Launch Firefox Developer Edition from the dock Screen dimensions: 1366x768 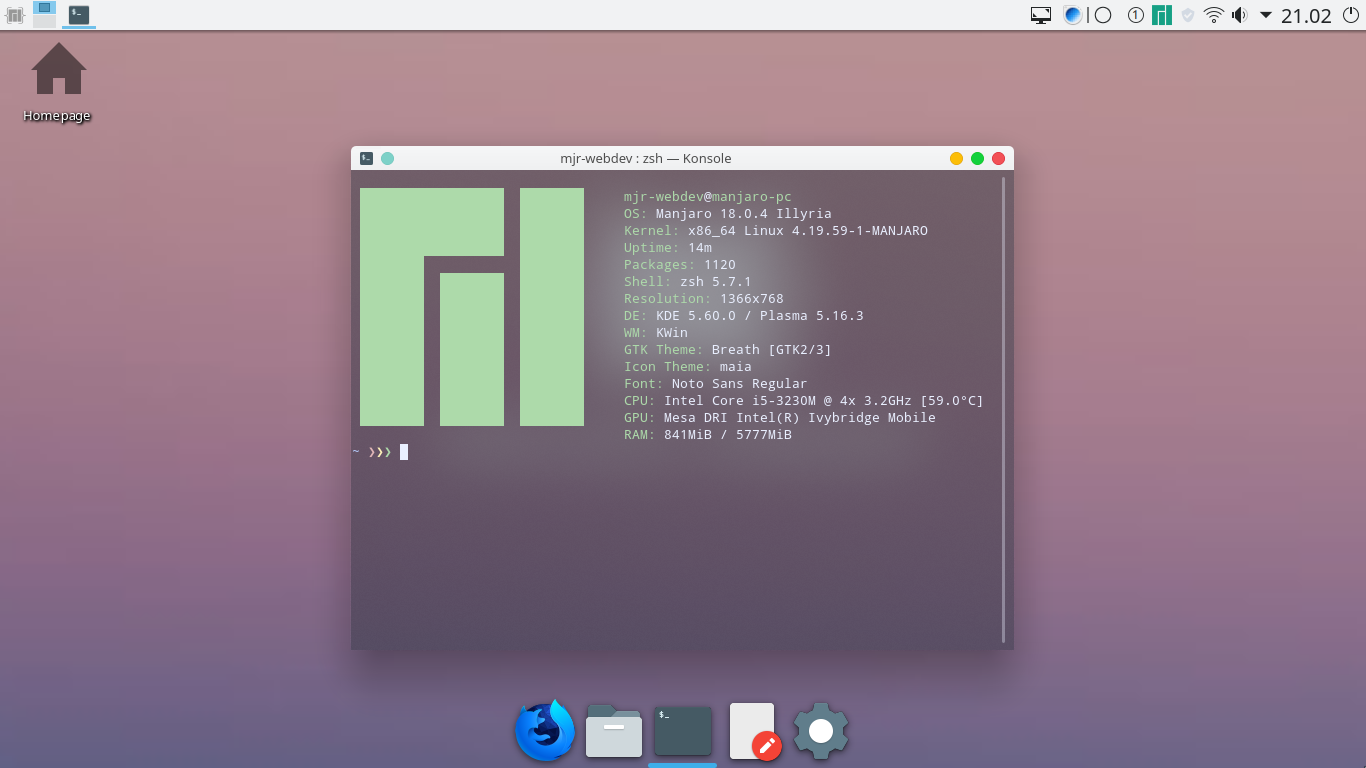545,731
